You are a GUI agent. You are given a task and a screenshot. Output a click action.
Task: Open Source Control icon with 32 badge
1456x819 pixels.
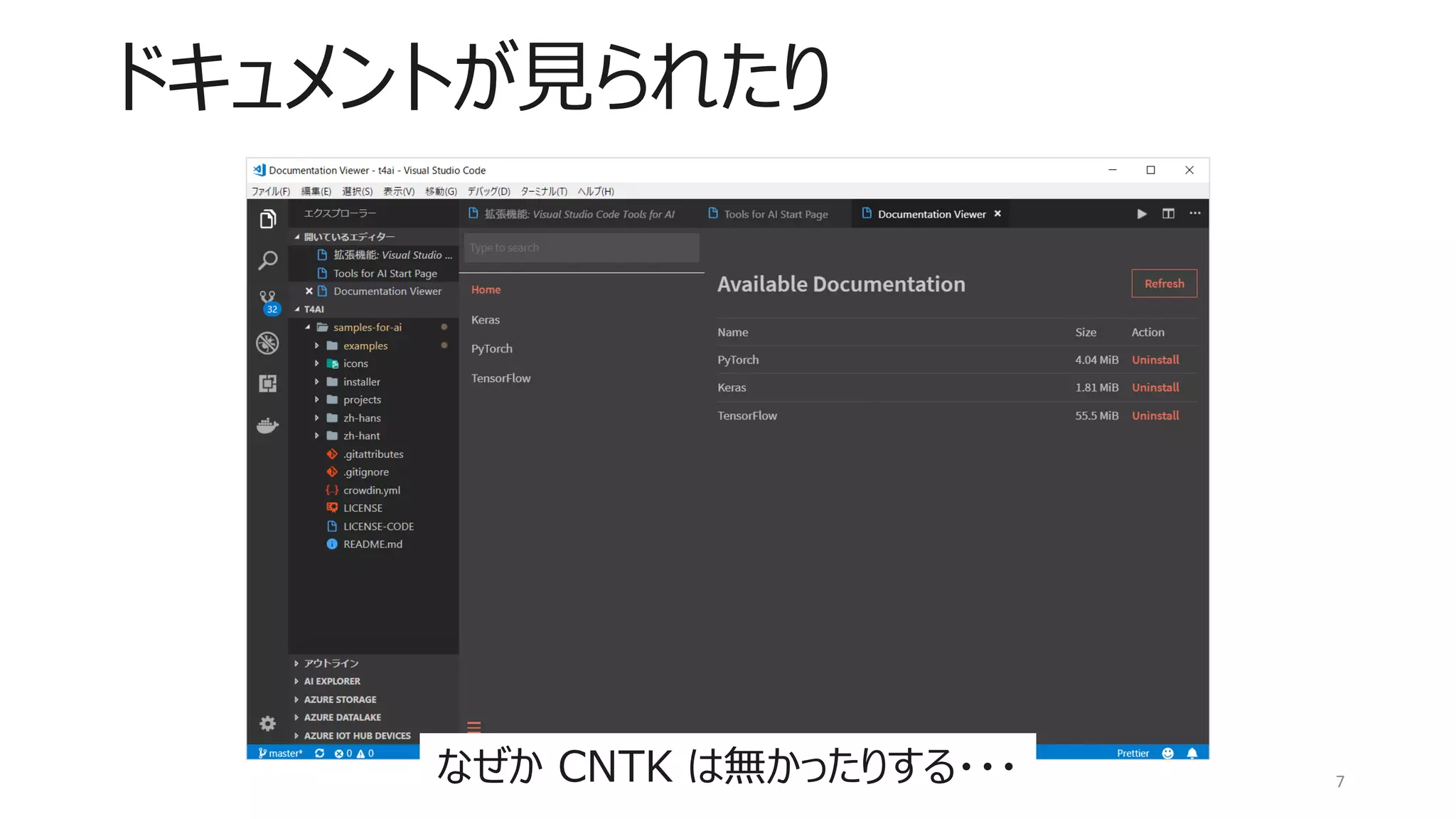click(x=268, y=302)
